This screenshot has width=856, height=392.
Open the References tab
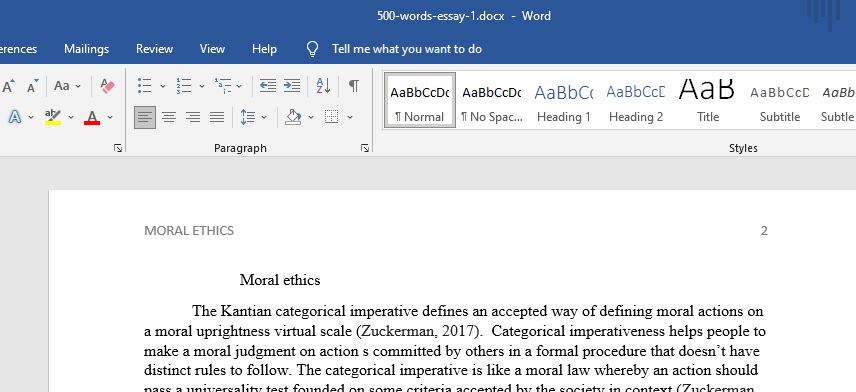click(19, 49)
